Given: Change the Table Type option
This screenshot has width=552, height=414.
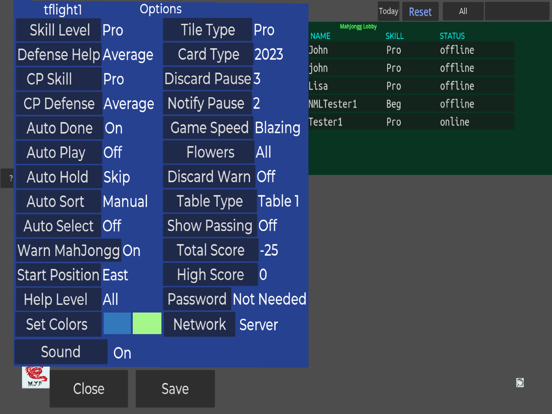Looking at the screenshot, I should (x=210, y=201).
